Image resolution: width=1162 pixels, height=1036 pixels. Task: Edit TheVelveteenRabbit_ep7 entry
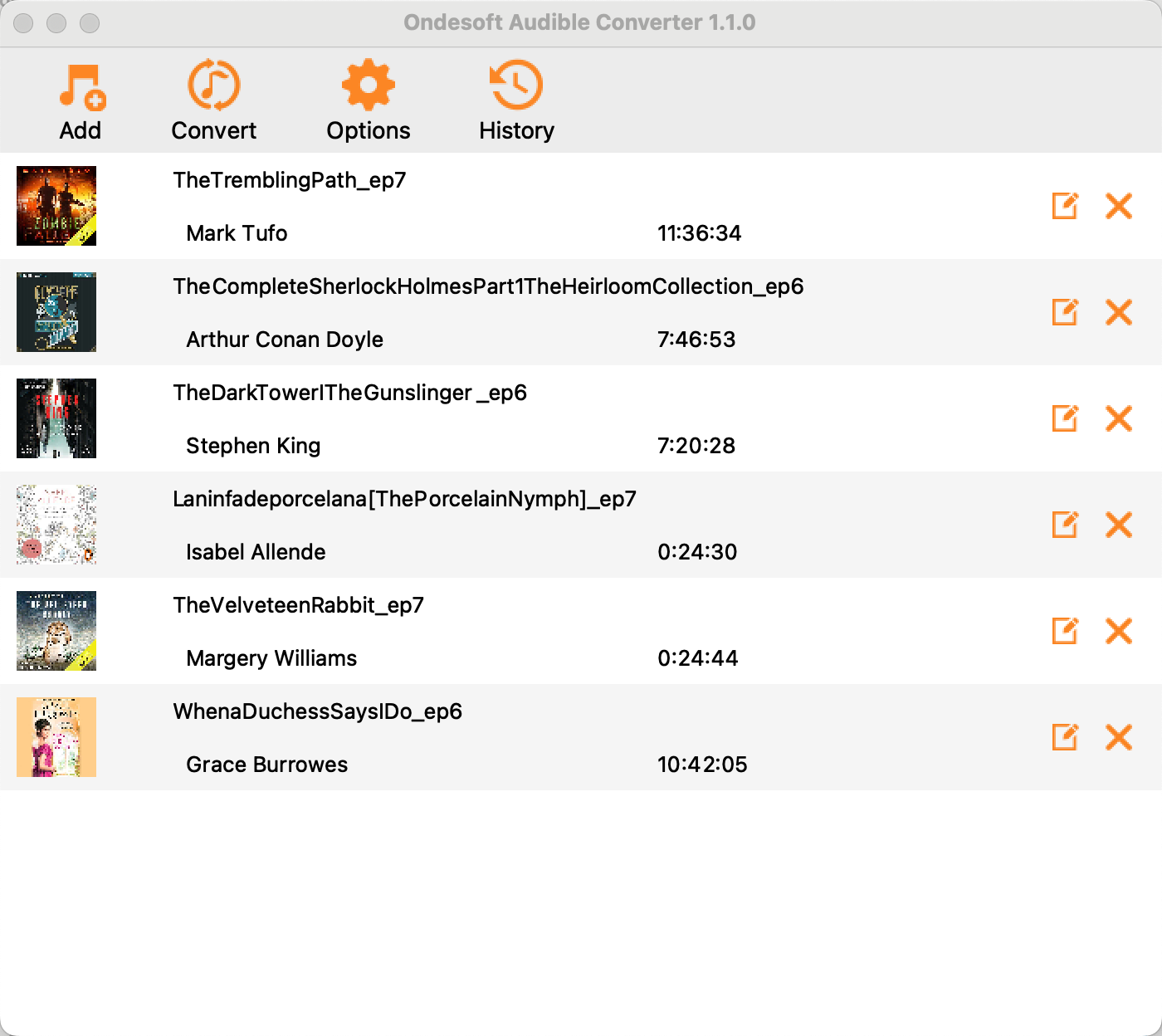click(1065, 631)
